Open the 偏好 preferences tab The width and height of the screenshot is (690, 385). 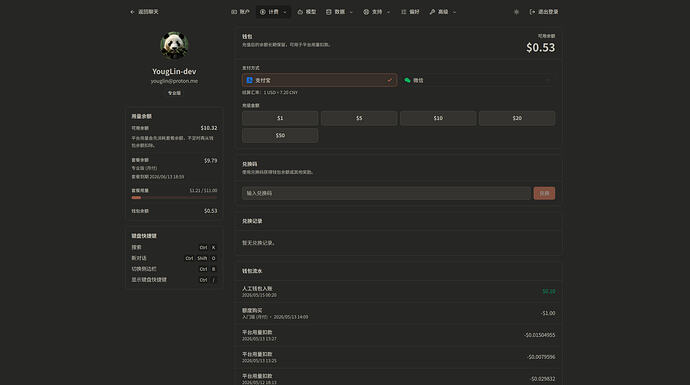(410, 12)
